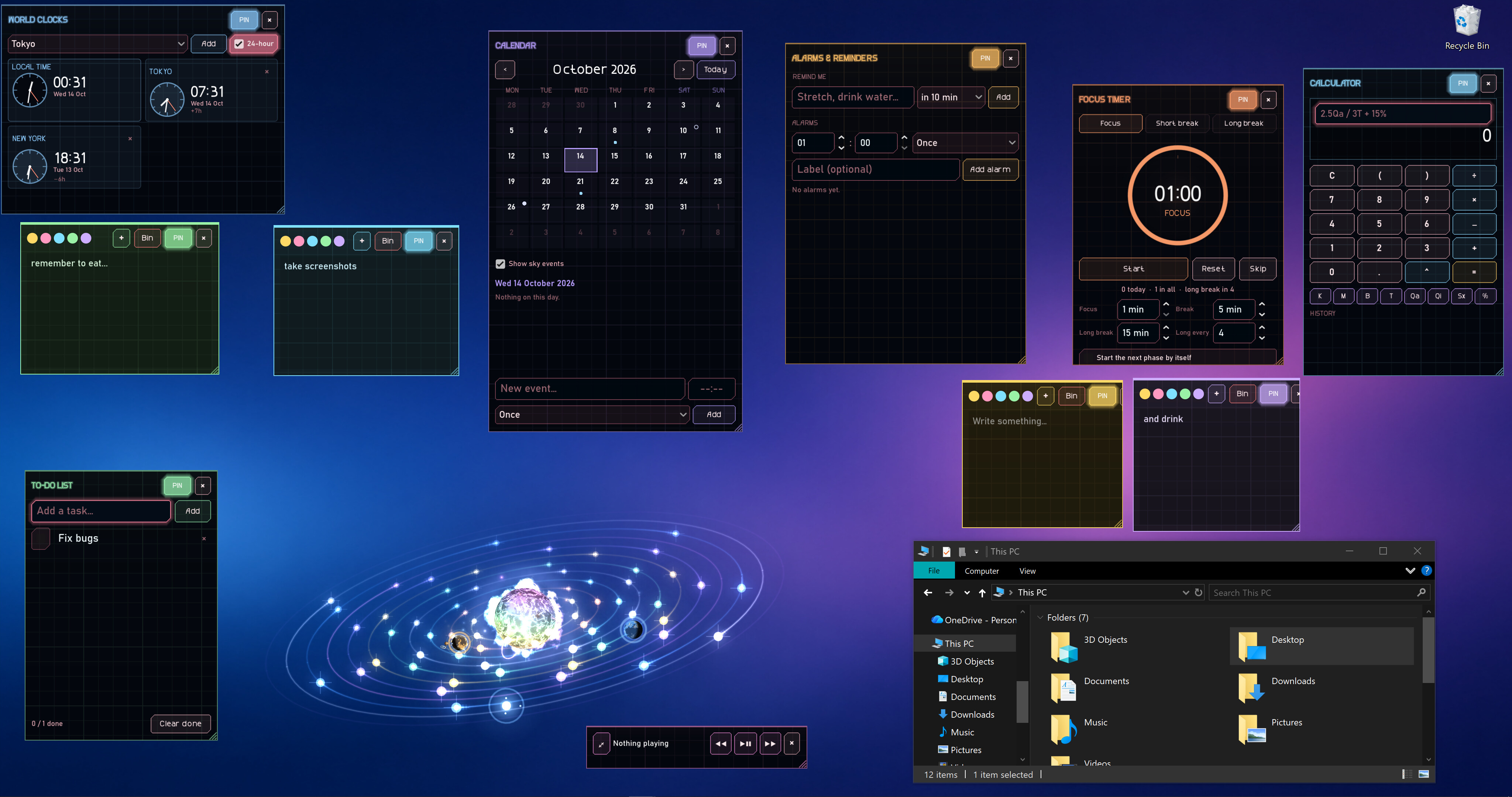
Task: Click the Add alarm button
Action: [x=990, y=169]
